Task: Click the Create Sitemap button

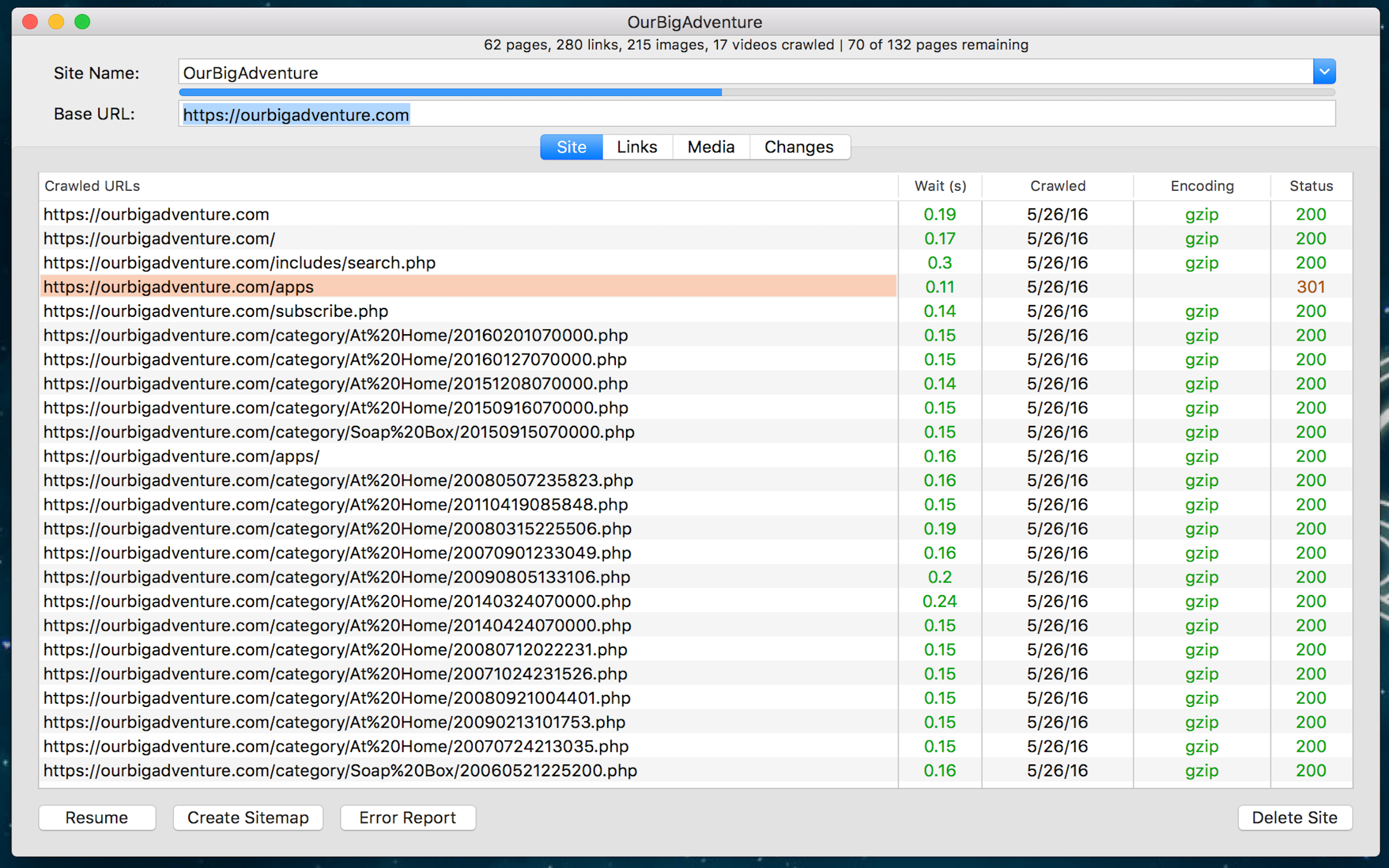Action: [248, 818]
